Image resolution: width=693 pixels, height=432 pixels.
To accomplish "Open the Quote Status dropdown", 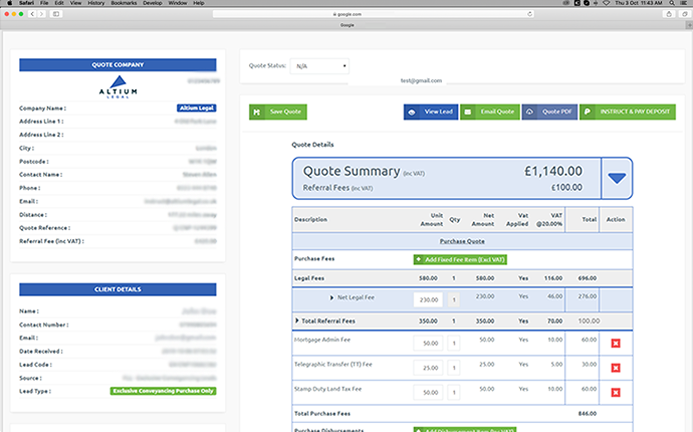I will pyautogui.click(x=320, y=66).
